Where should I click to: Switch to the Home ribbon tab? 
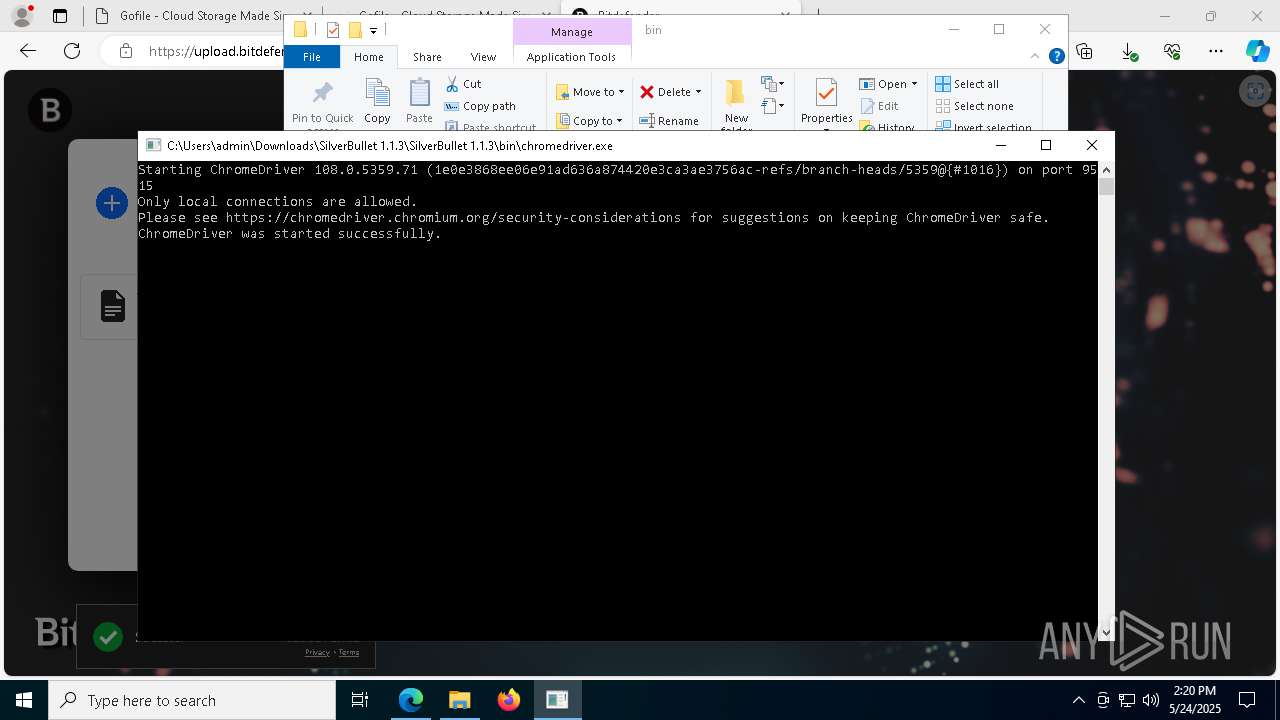coord(368,57)
